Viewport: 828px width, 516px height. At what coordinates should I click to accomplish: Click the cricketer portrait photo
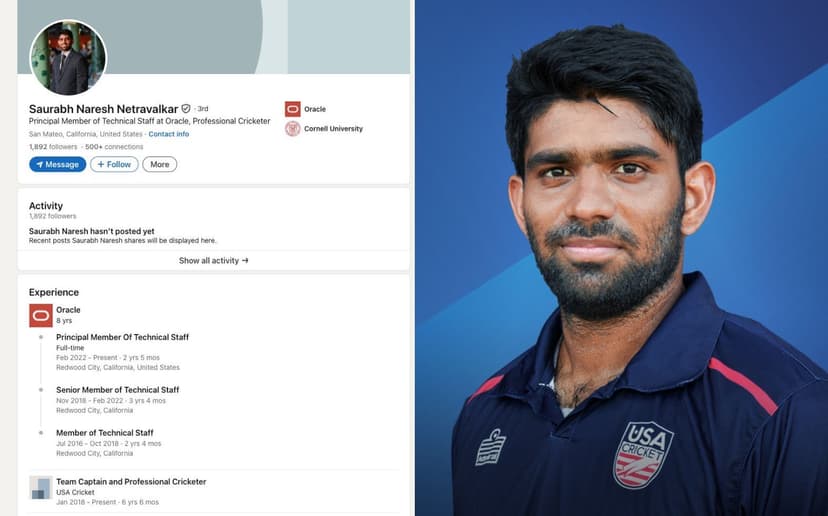click(622, 258)
